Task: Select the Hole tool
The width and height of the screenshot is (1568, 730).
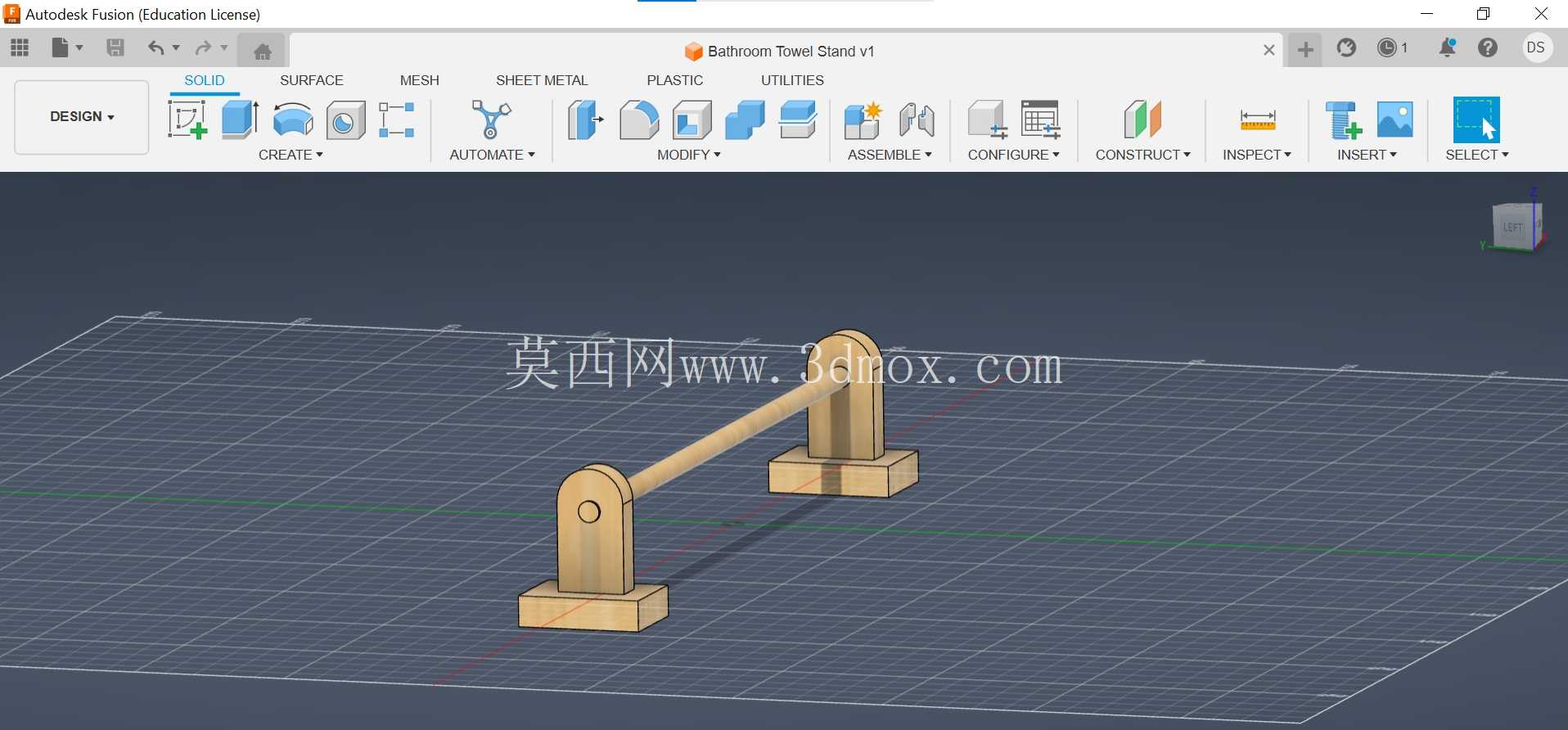Action: click(x=345, y=120)
